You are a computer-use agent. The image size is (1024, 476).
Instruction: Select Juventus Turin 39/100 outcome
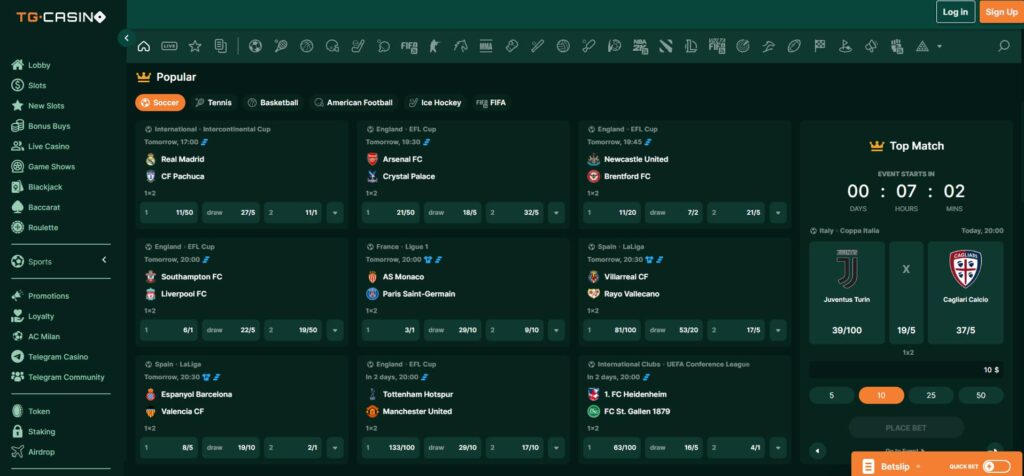[x=846, y=293]
